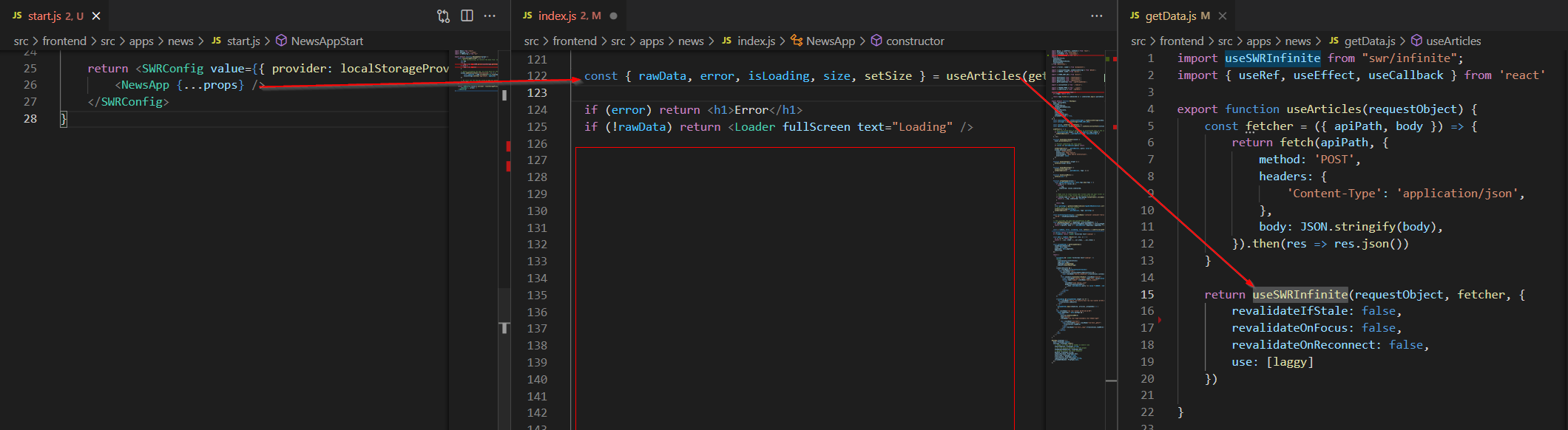
Task: Split the start.js editor to the right
Action: tap(467, 16)
